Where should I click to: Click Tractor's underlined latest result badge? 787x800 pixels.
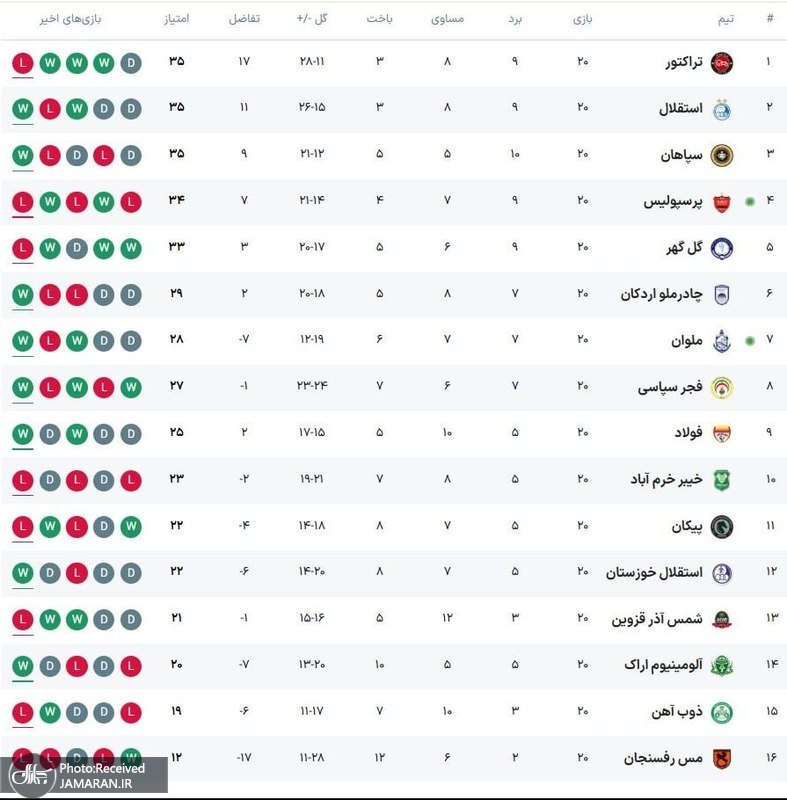point(22,63)
